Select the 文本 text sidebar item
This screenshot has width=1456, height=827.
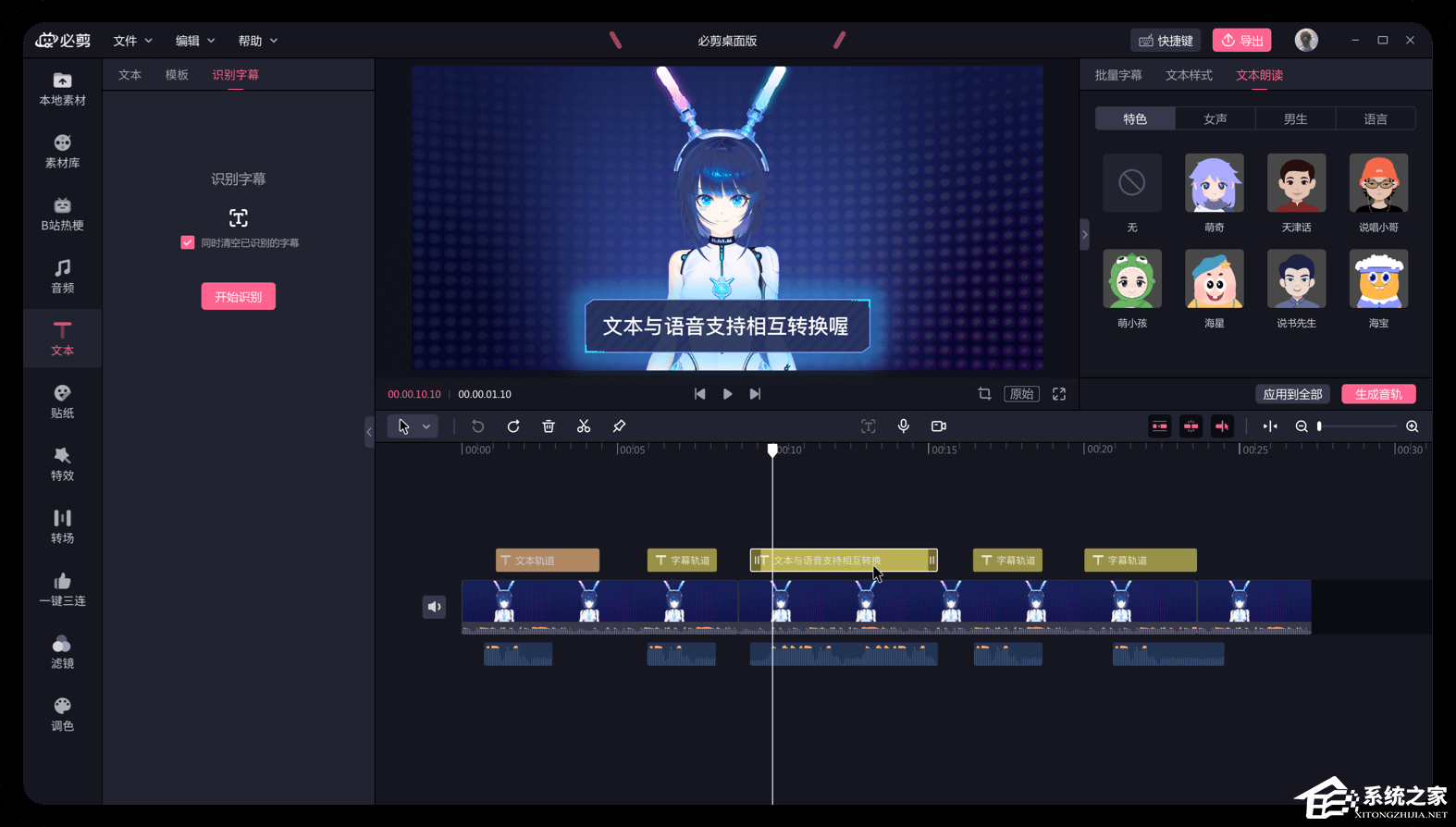click(62, 339)
